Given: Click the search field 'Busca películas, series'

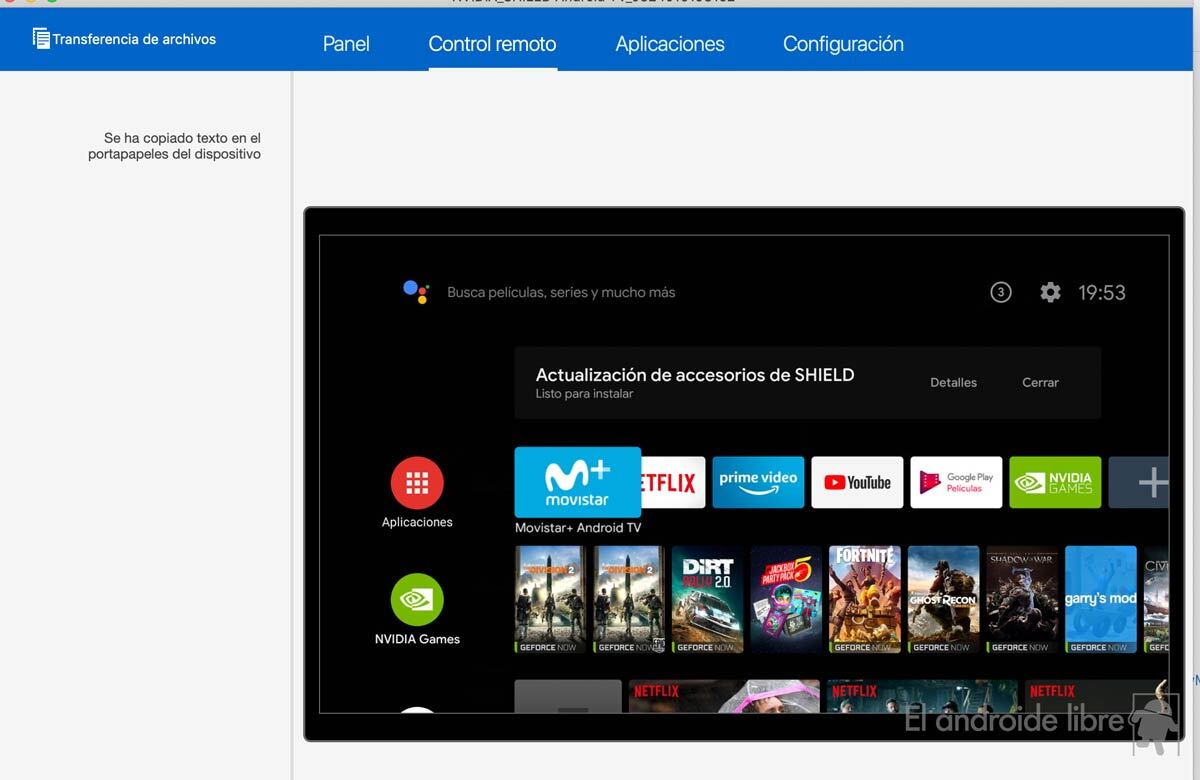Looking at the screenshot, I should point(561,293).
